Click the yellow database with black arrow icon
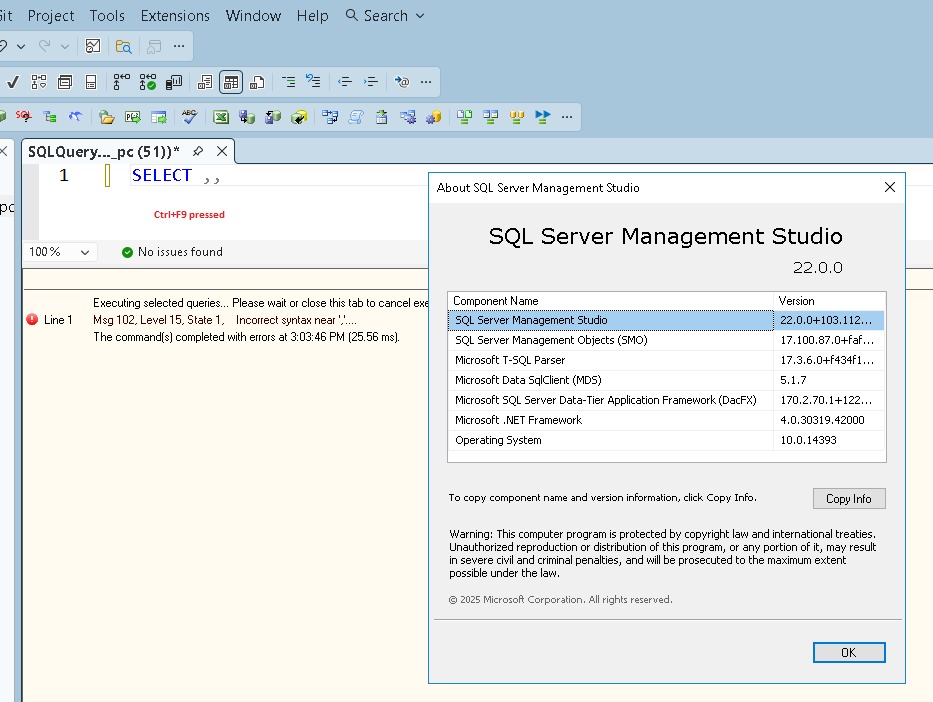 pyautogui.click(x=299, y=117)
